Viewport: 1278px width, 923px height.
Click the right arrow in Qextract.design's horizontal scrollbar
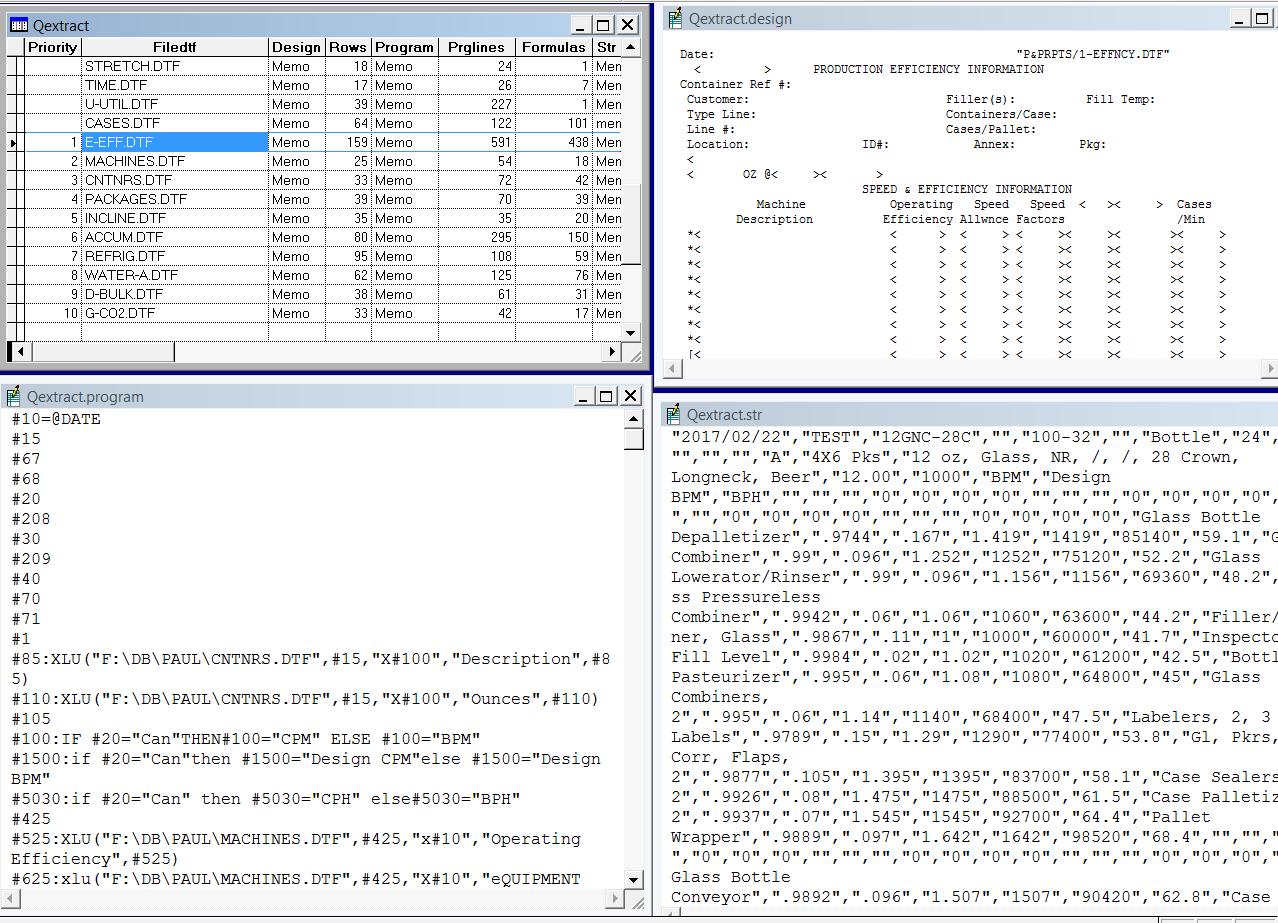(x=1270, y=369)
